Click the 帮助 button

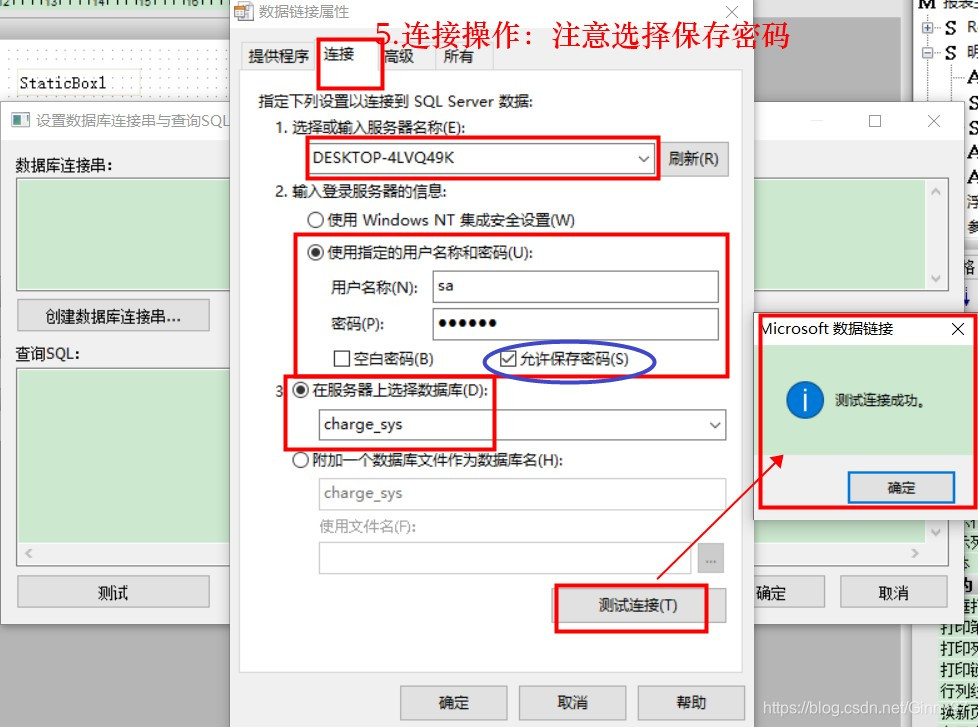691,703
